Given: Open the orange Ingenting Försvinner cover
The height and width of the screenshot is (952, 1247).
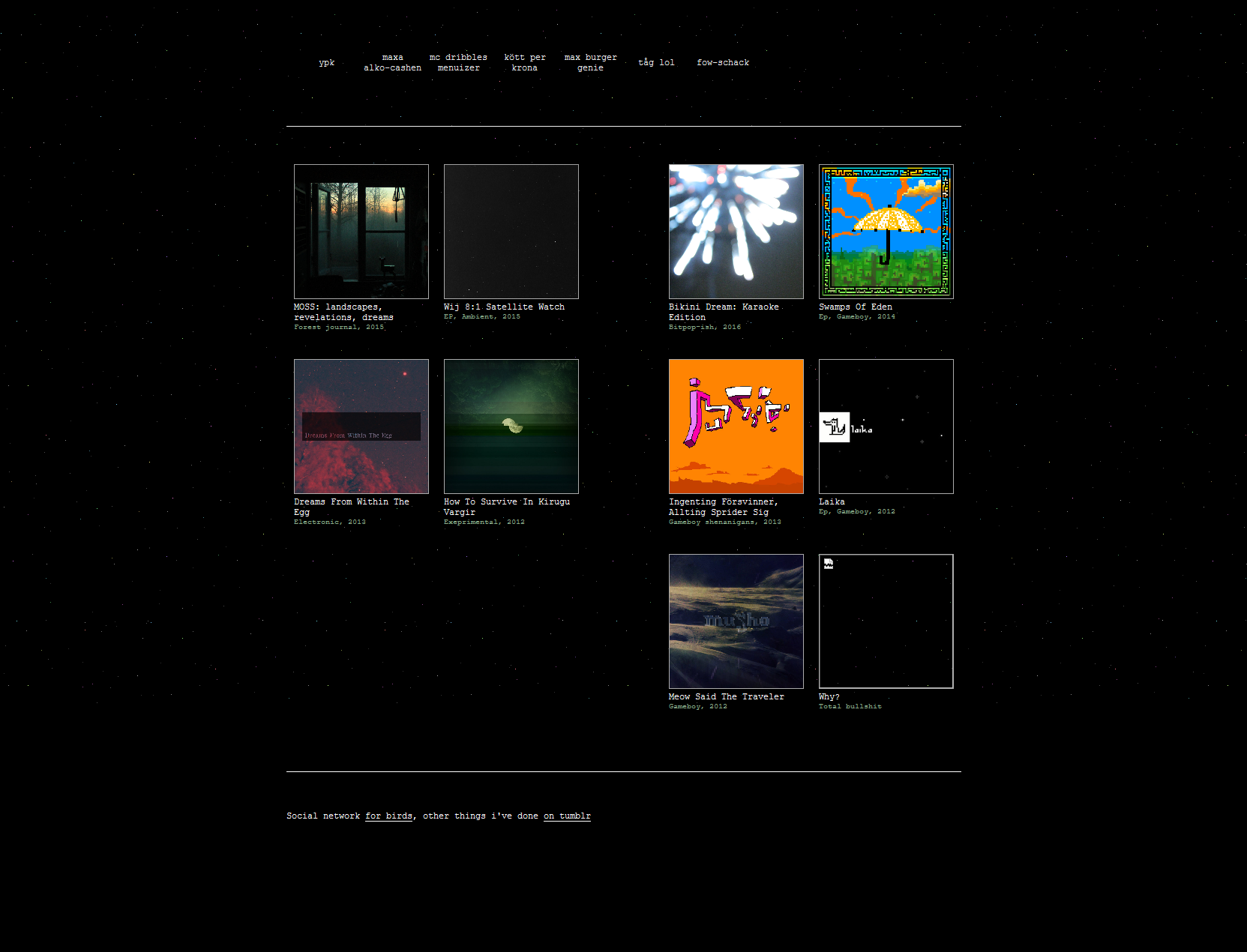Looking at the screenshot, I should coord(736,427).
